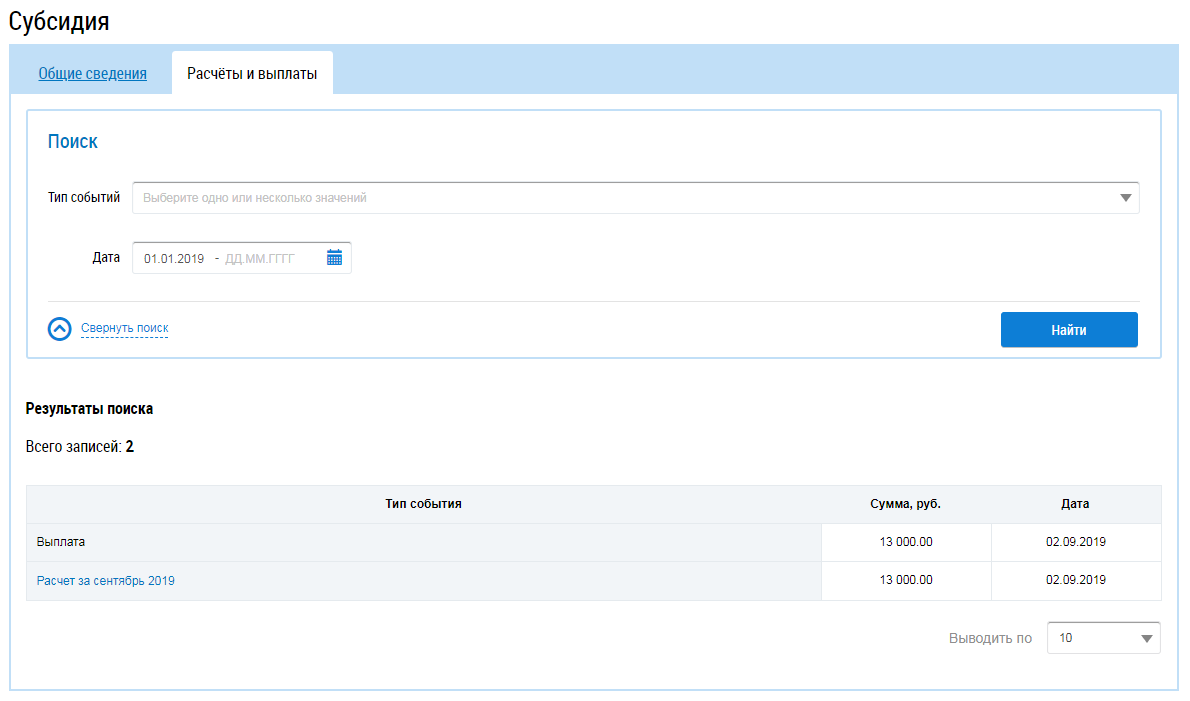Open the Расчет за сентябрь 2019 link
1190x701 pixels.
105,580
